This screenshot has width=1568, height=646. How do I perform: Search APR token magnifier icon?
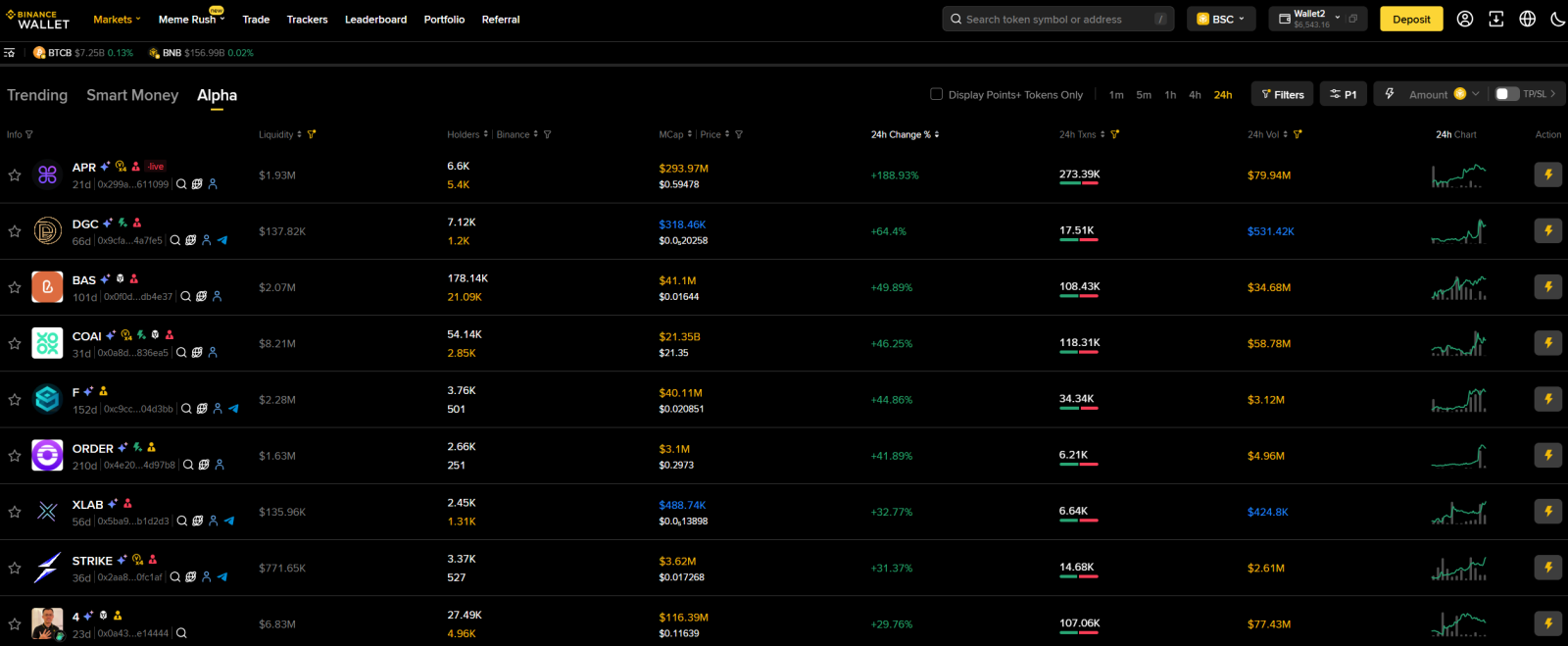pos(181,184)
